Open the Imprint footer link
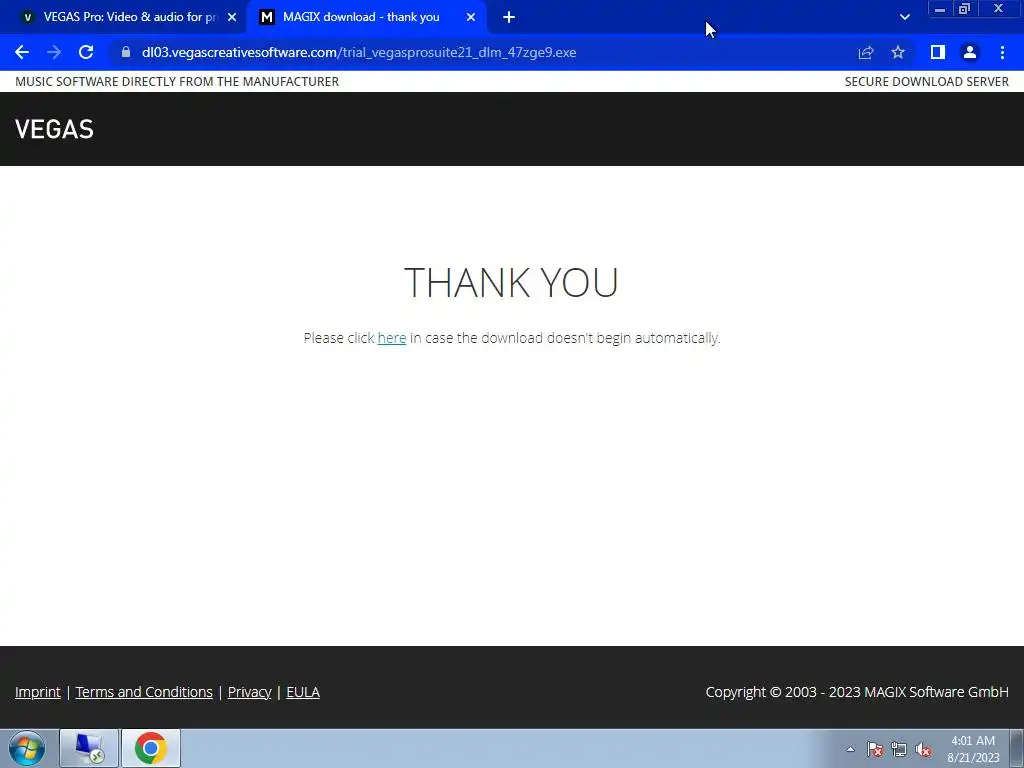The height and width of the screenshot is (768, 1024). click(x=38, y=692)
